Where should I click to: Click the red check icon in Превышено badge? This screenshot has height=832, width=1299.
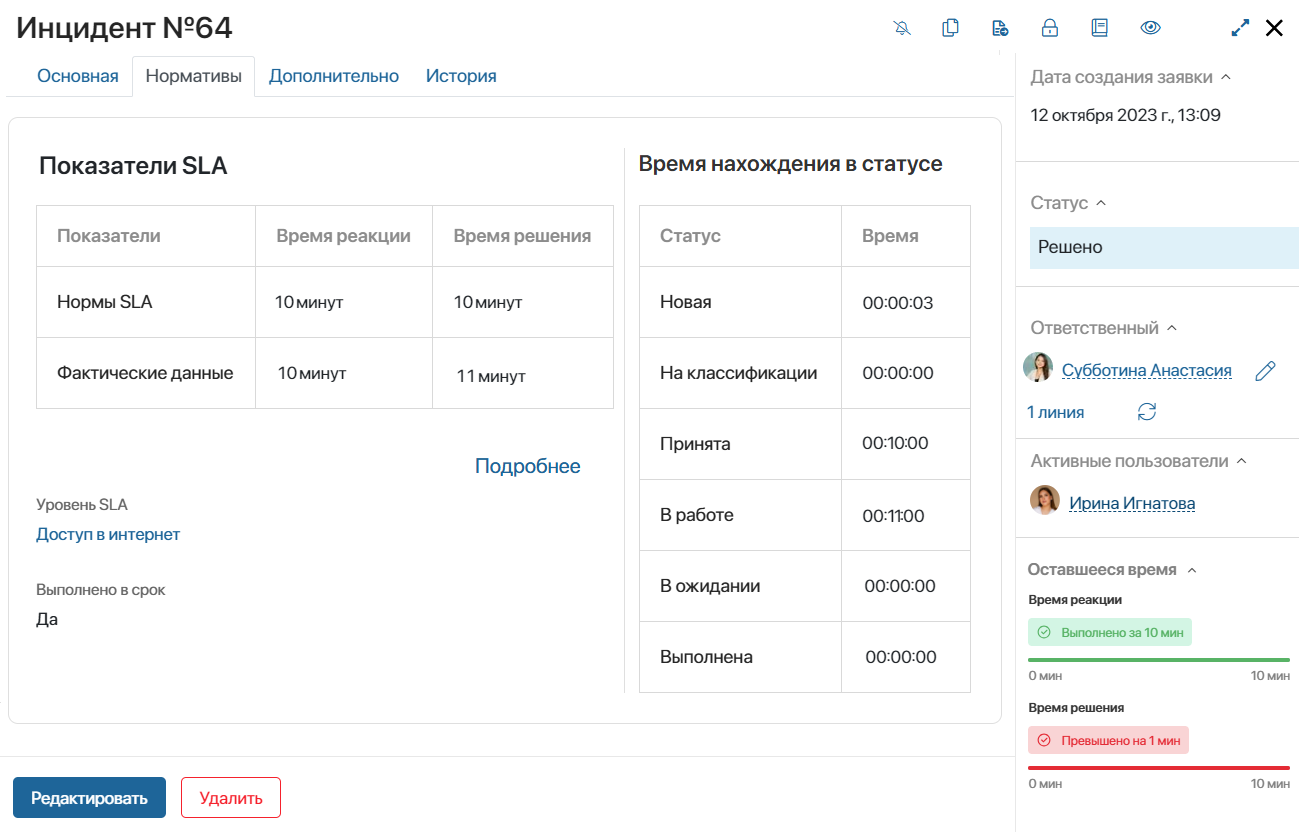[1044, 740]
